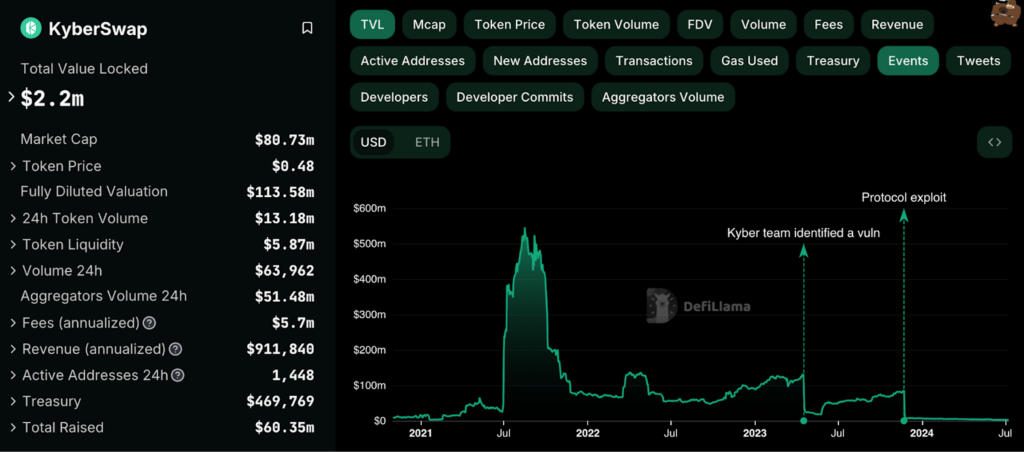Click the llama avatar icon in corner
This screenshot has width=1024, height=452.
coord(1006,13)
